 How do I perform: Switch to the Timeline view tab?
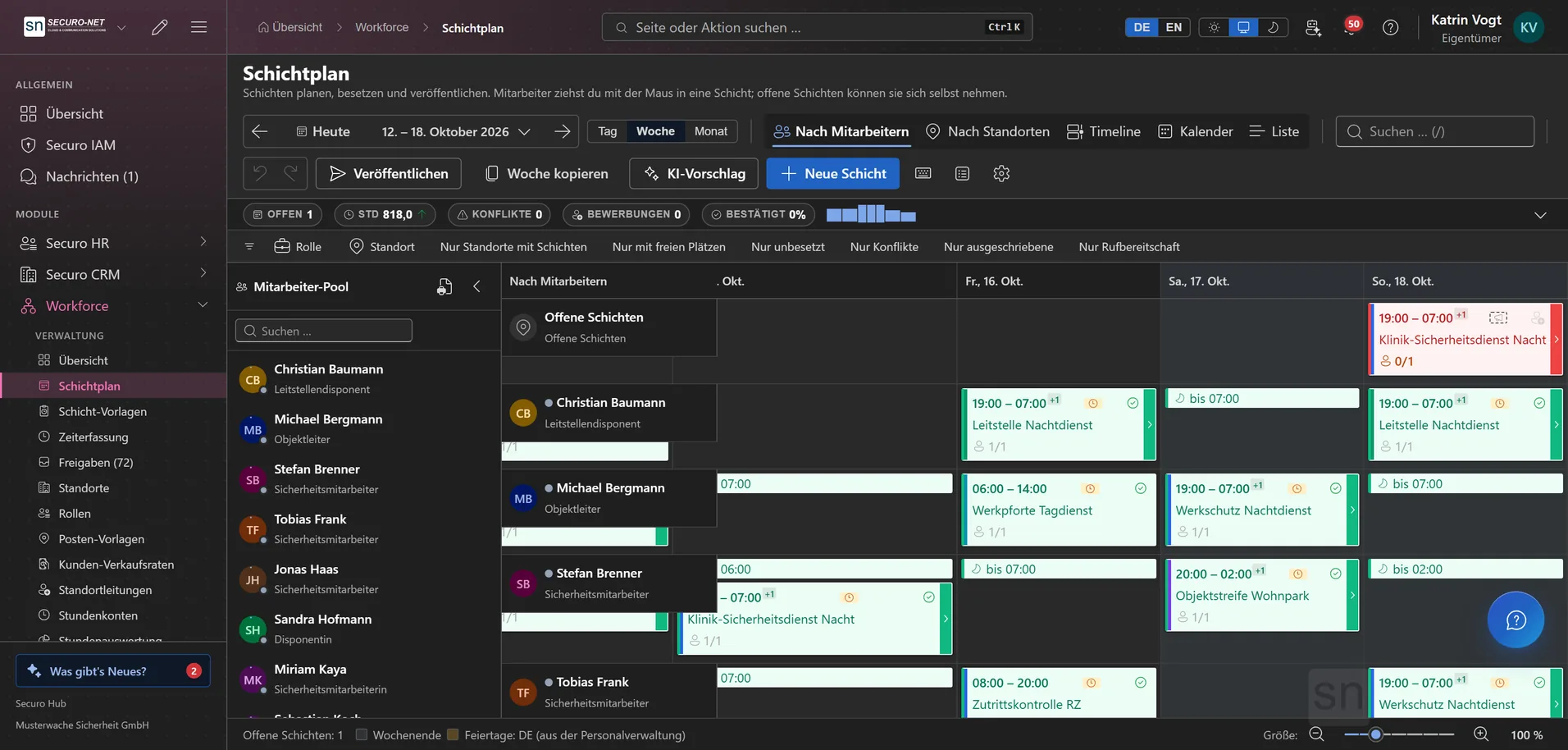coord(1104,131)
